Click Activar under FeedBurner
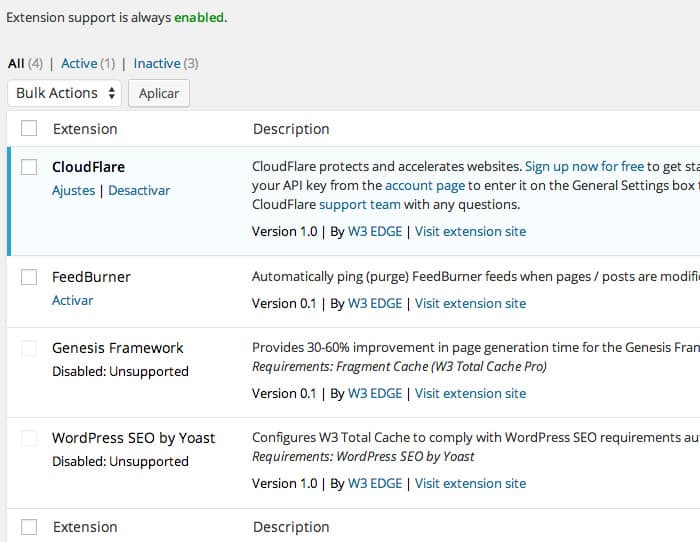700x542 pixels. pos(72,300)
